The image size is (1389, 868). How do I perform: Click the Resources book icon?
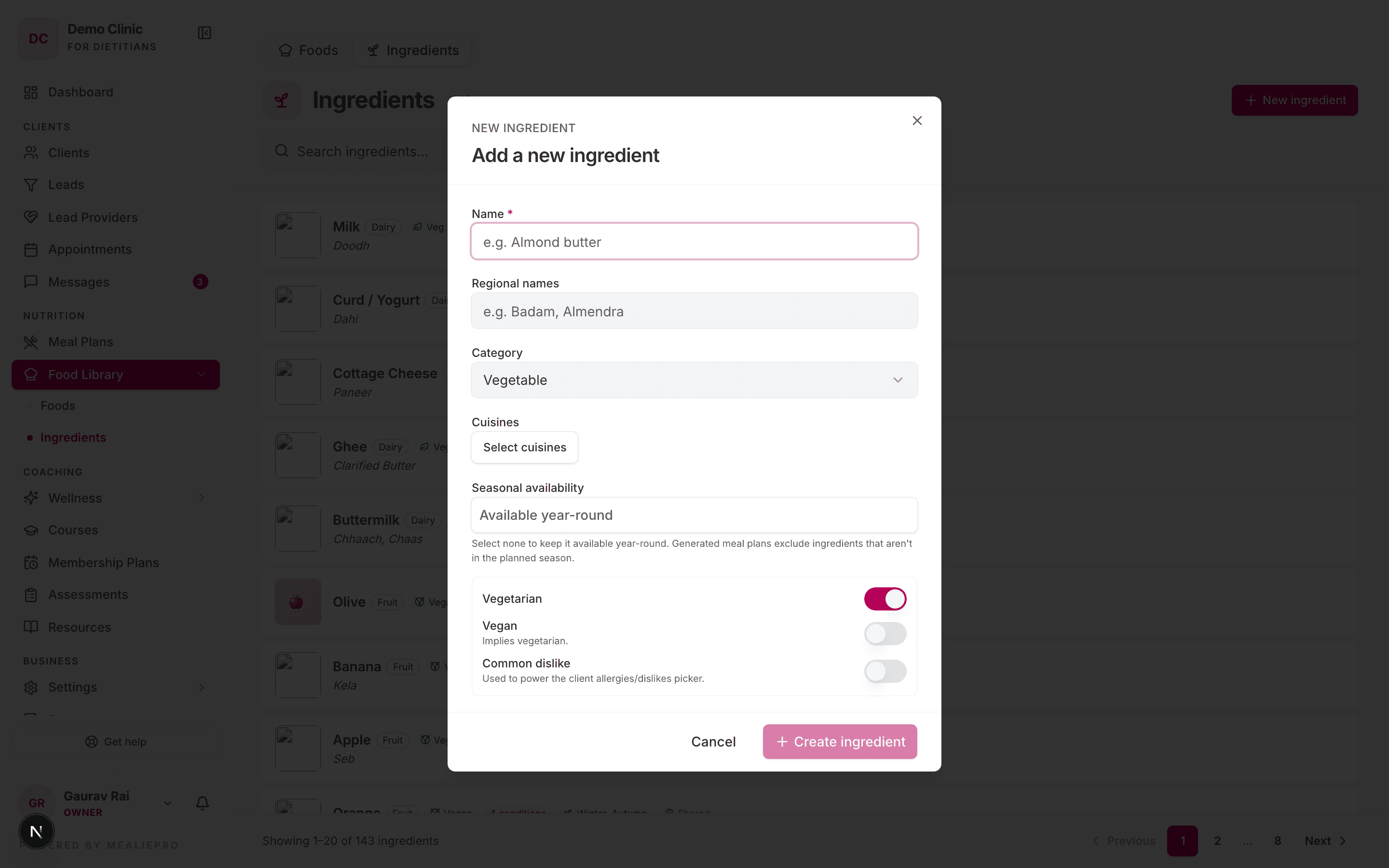coord(31,627)
